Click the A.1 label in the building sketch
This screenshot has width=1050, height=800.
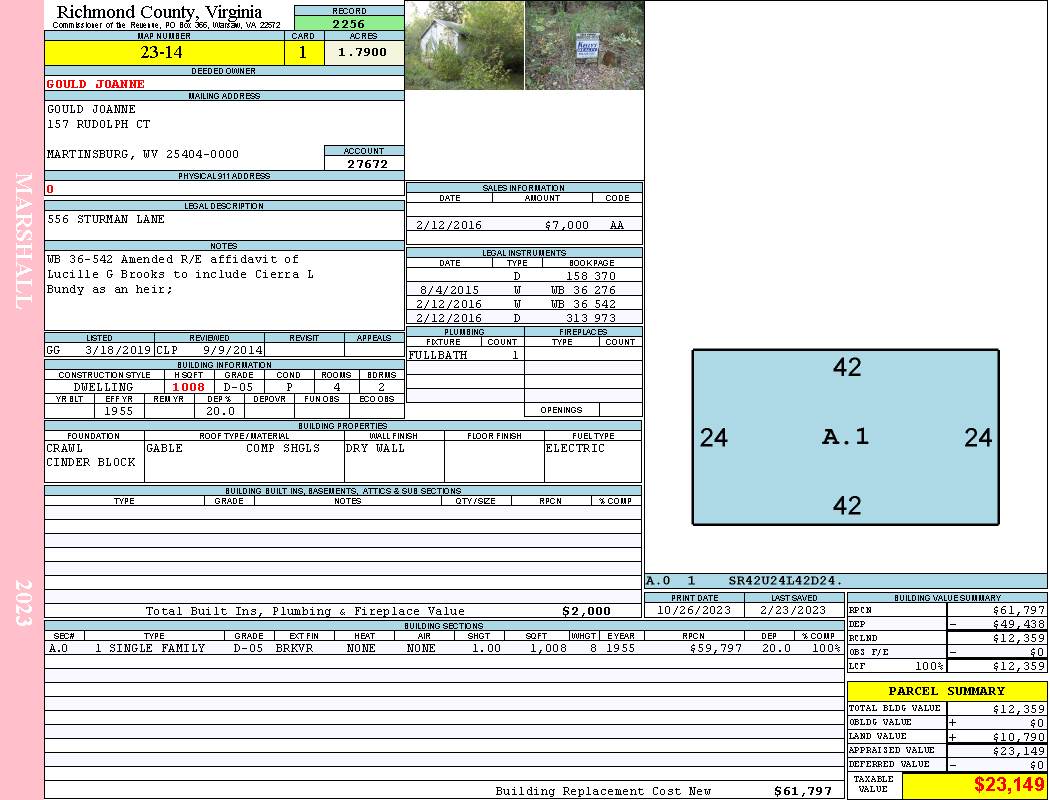pyautogui.click(x=845, y=436)
